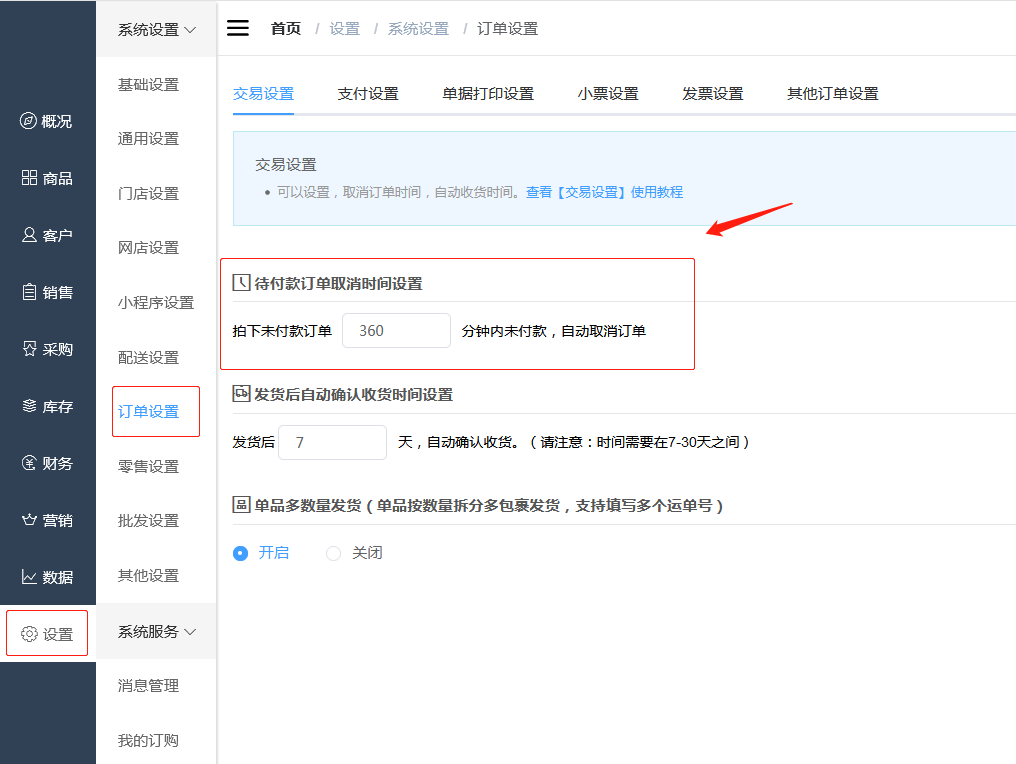Viewport: 1016px width, 764px height.
Task: Switch to 交易设置 tab
Action: coord(263,94)
